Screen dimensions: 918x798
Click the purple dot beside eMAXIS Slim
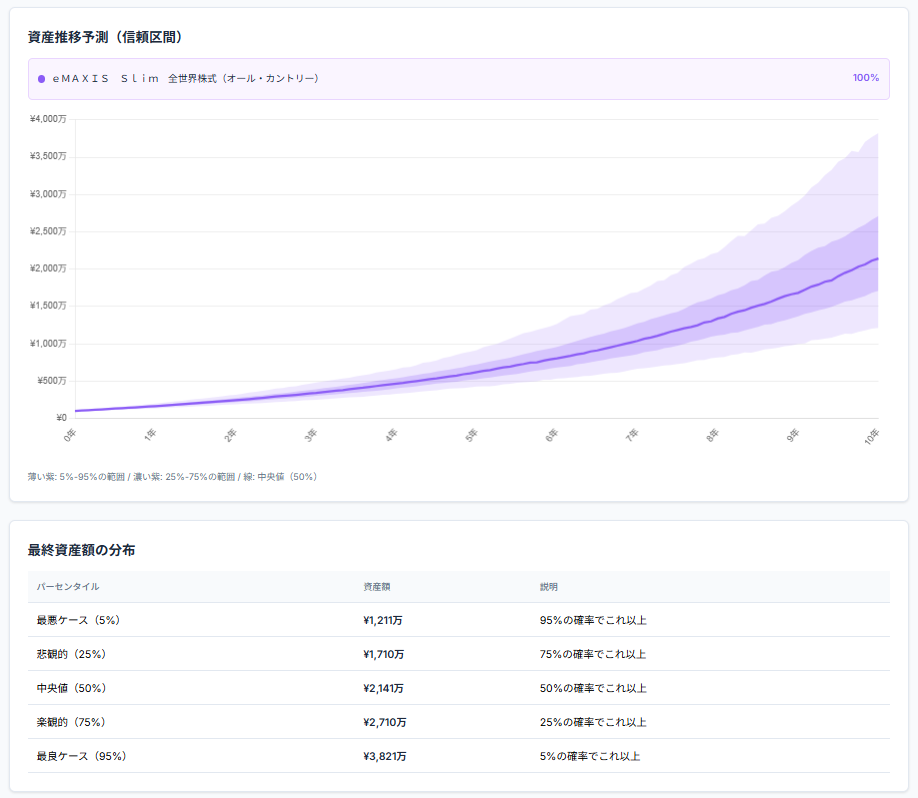[x=41, y=78]
